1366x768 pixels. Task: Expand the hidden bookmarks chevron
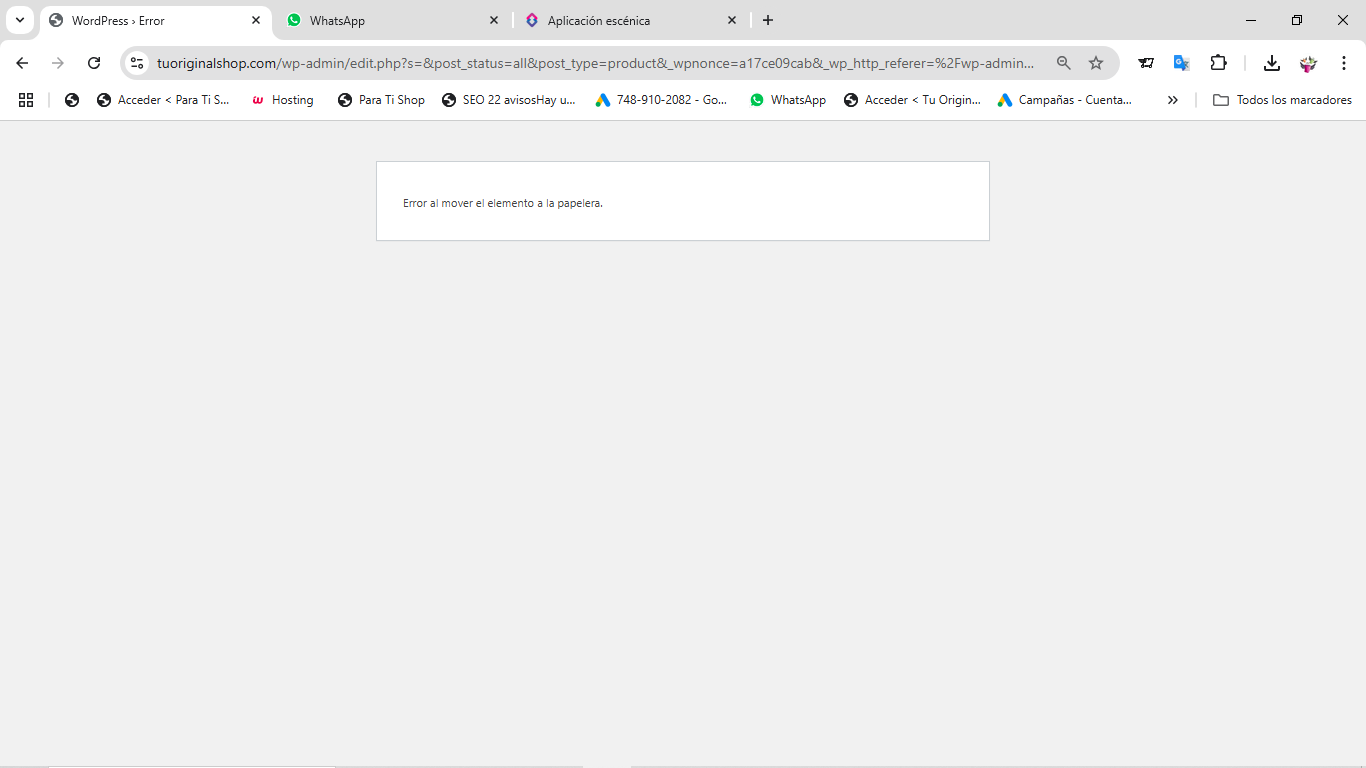(x=1173, y=100)
